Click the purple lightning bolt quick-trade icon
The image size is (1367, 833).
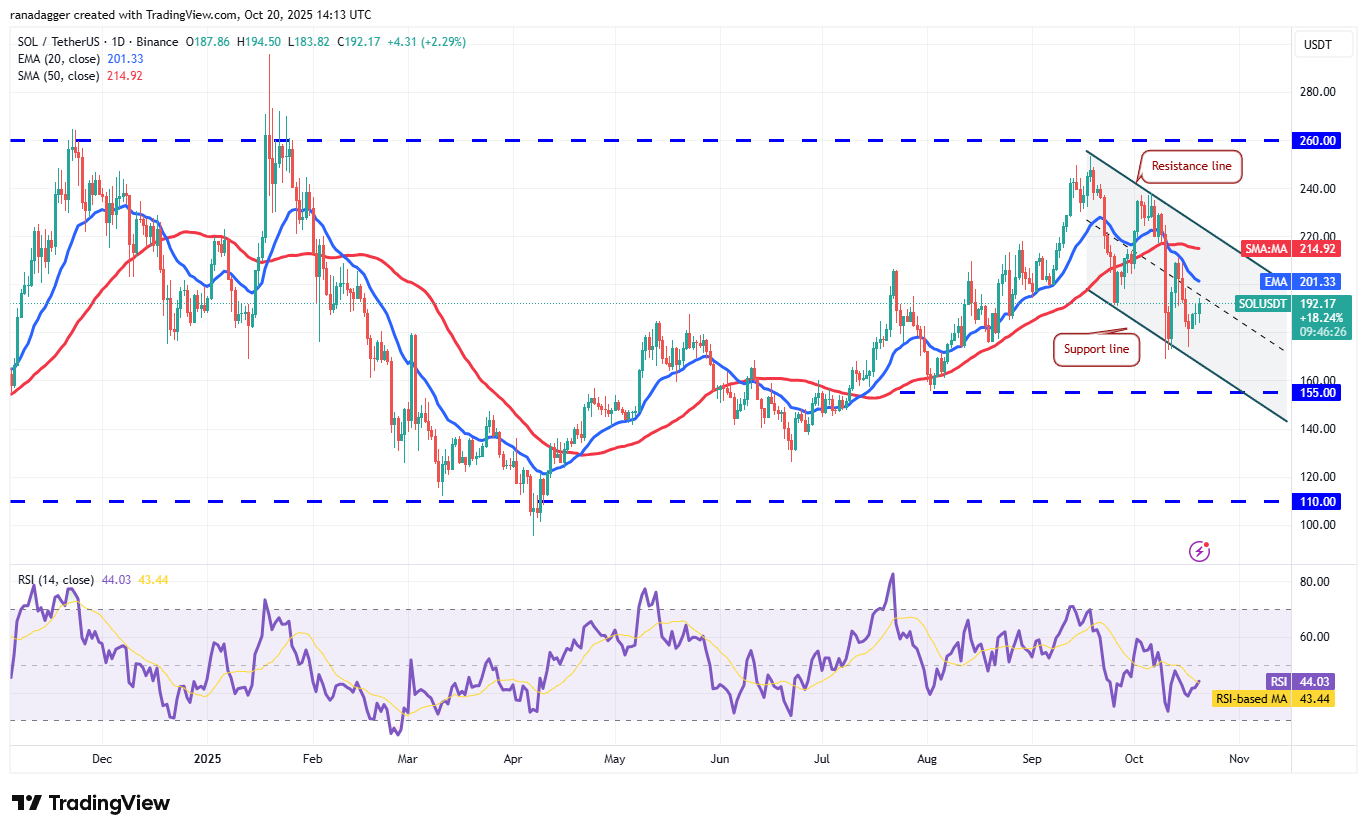(x=1197, y=551)
